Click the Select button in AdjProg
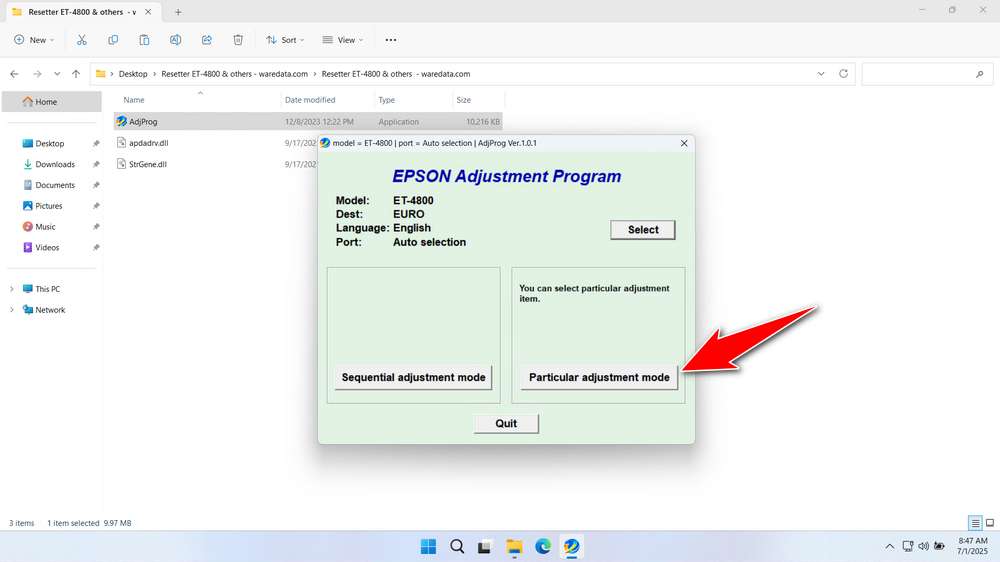1000x562 pixels. pyautogui.click(x=643, y=230)
